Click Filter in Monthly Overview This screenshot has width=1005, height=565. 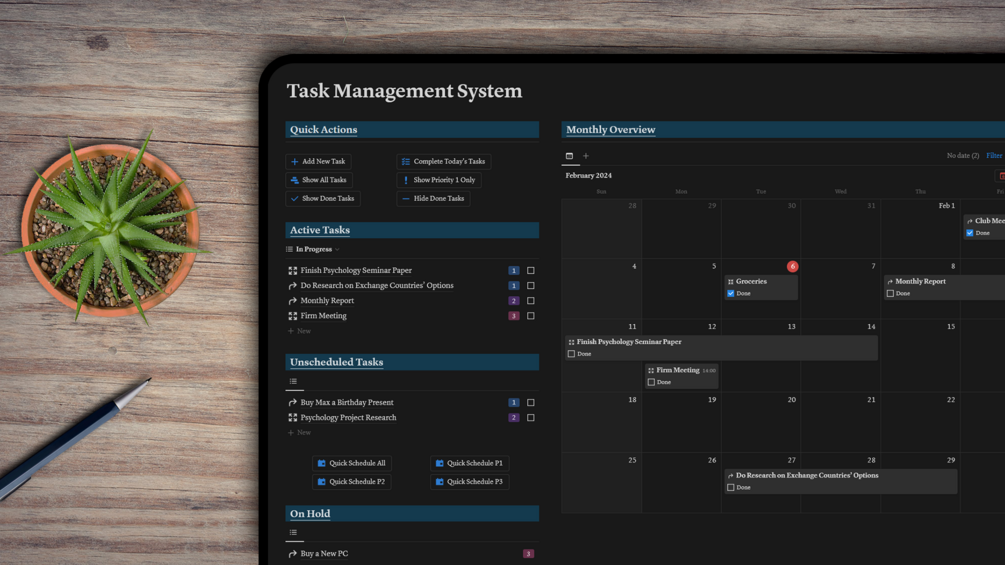pyautogui.click(x=994, y=156)
